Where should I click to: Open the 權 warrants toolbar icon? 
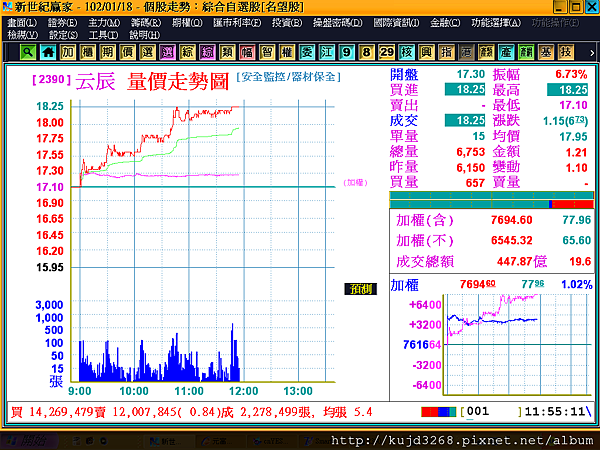(x=287, y=52)
